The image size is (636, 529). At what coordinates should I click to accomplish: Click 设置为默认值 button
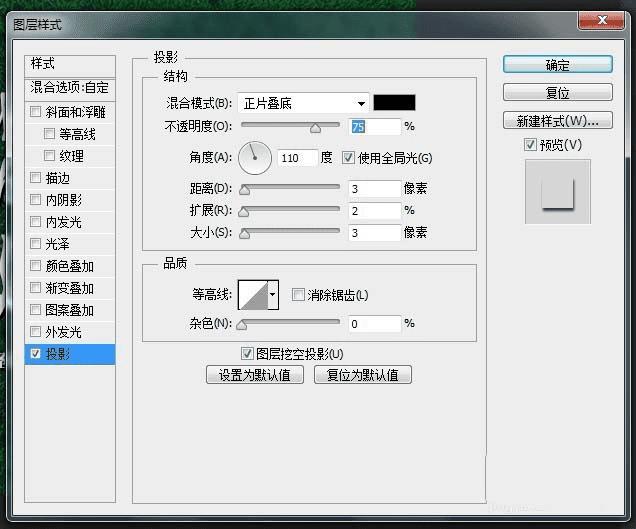pyautogui.click(x=255, y=374)
